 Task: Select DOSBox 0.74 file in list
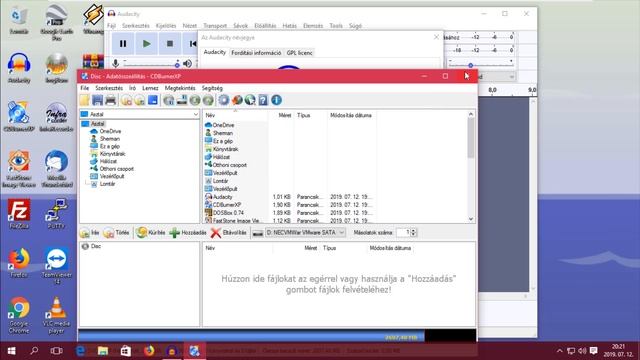click(x=228, y=213)
